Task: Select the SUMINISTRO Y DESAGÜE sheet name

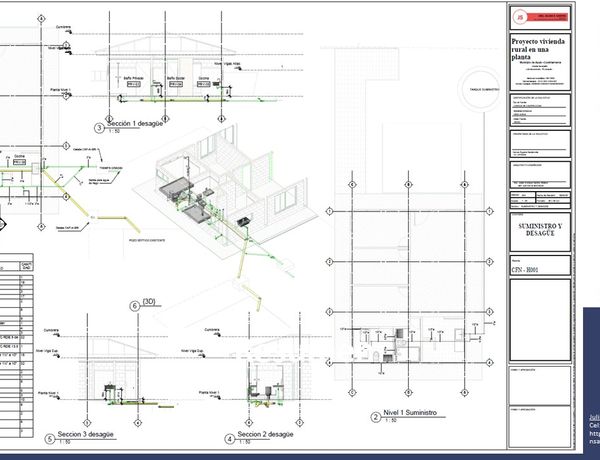Action: 540,231
